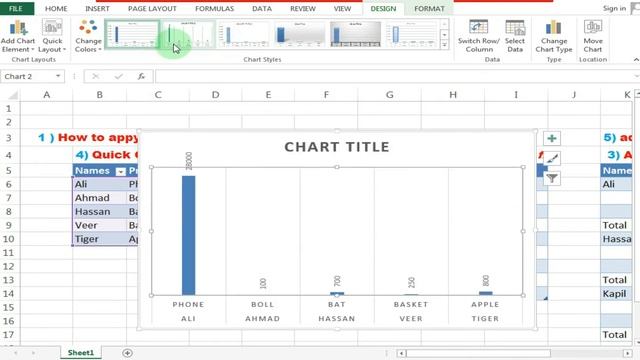This screenshot has height=360, width=640.
Task: Click the TIGER axis label
Action: coord(485,318)
